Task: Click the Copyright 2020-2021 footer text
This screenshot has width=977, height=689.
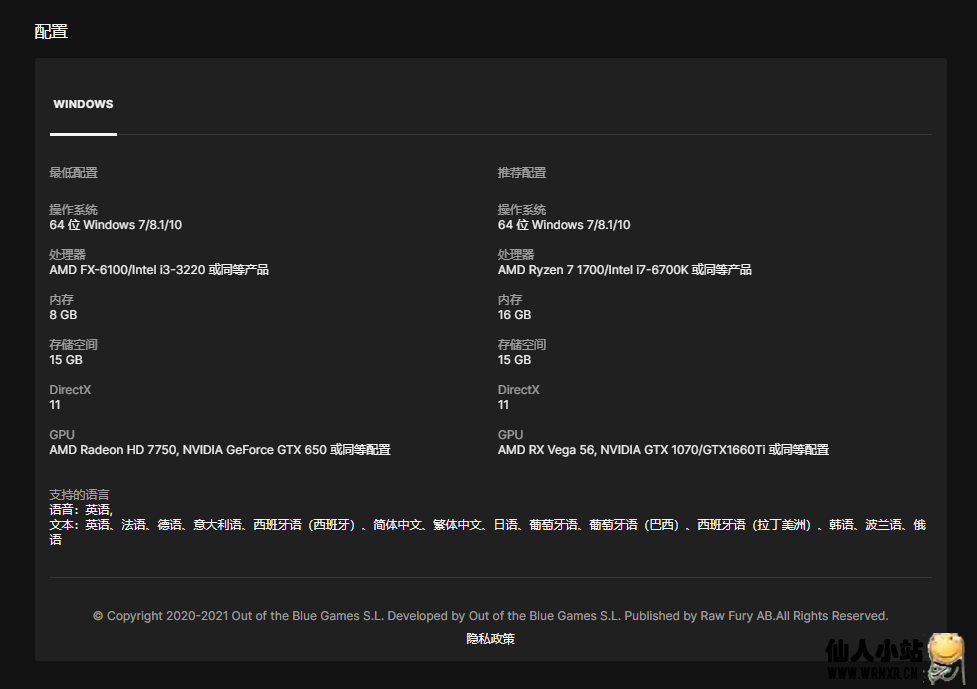Action: (490, 616)
